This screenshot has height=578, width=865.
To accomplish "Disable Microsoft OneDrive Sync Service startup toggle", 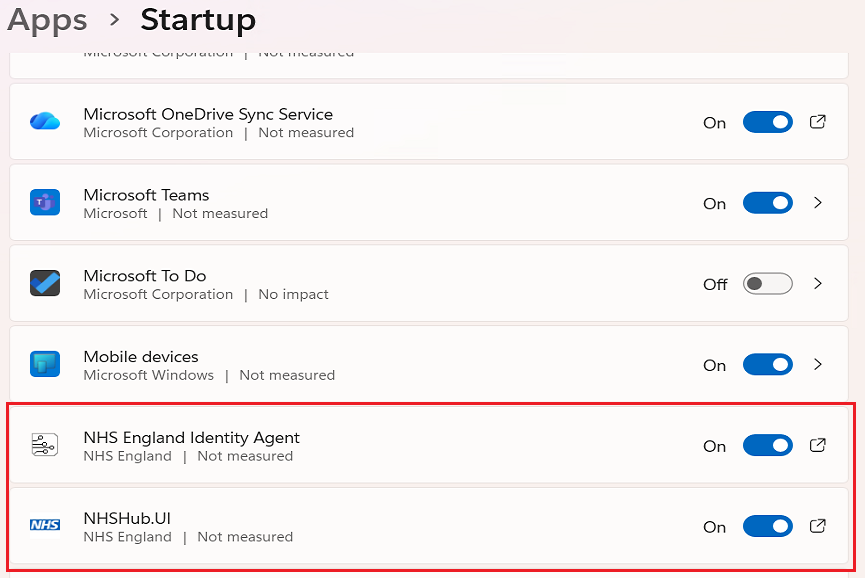I will (x=767, y=122).
